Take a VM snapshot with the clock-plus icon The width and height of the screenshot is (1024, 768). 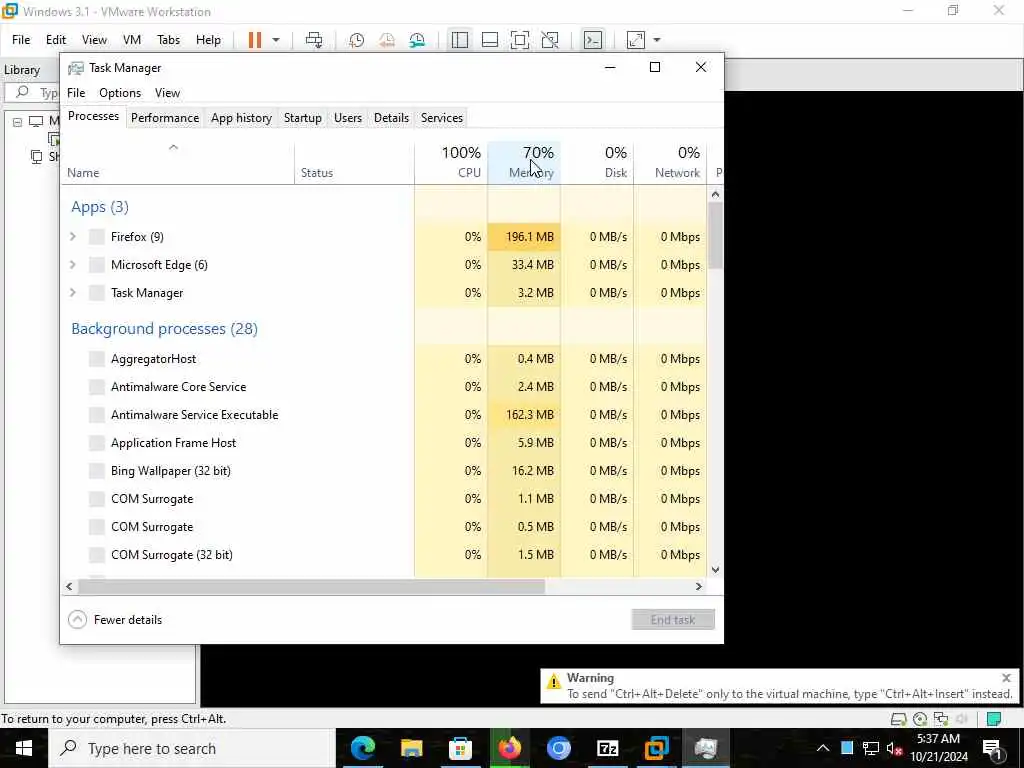click(357, 40)
